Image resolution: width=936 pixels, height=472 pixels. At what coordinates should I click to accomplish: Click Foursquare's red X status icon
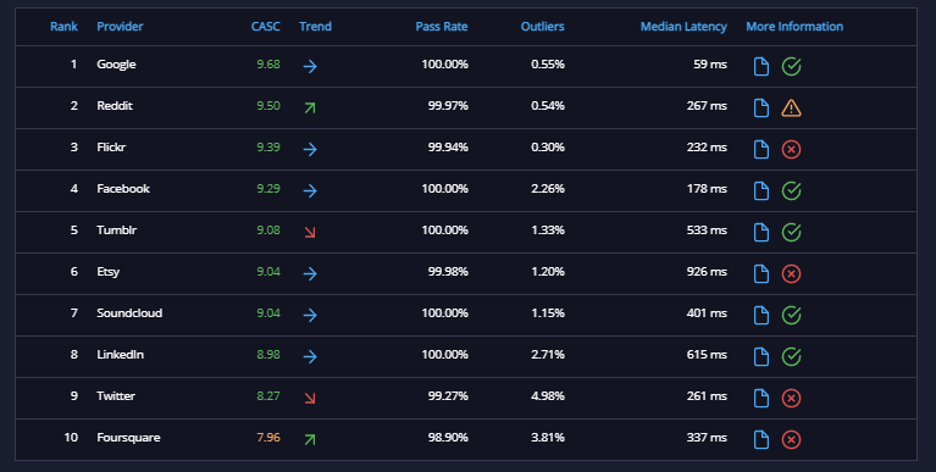791,440
